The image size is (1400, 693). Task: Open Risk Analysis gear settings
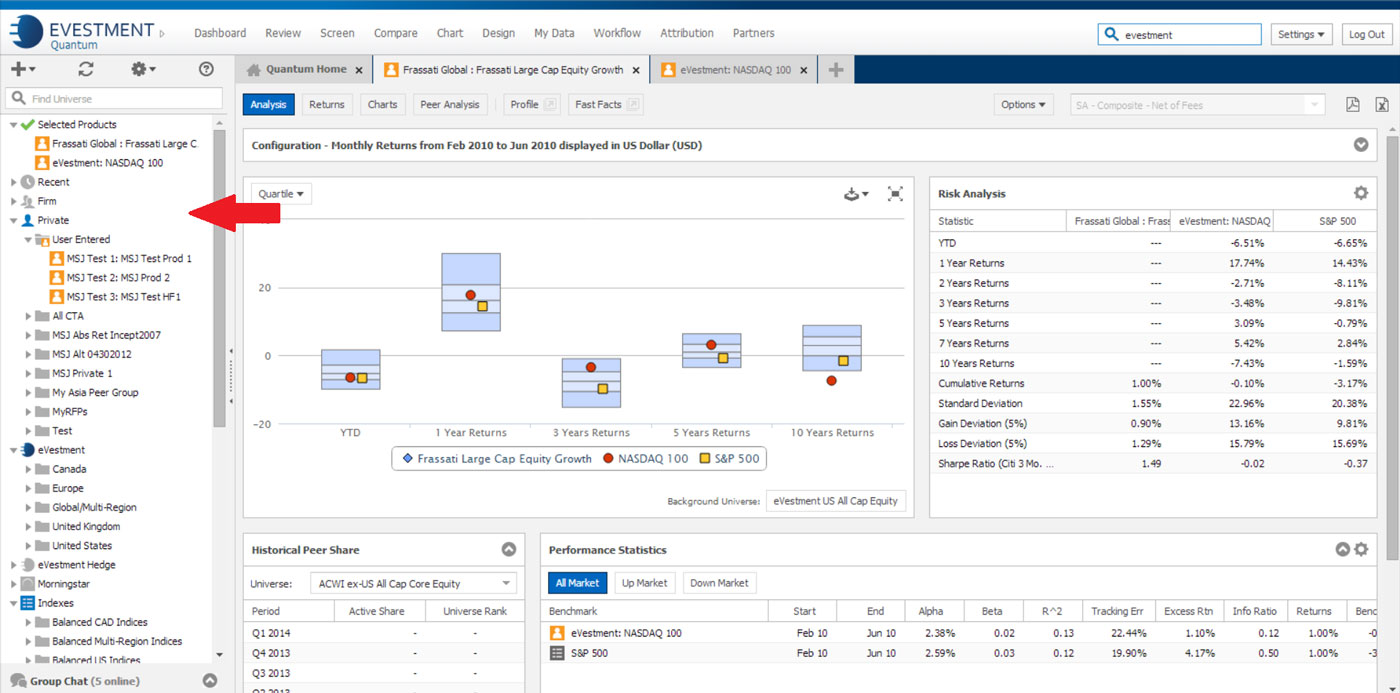coord(1361,193)
